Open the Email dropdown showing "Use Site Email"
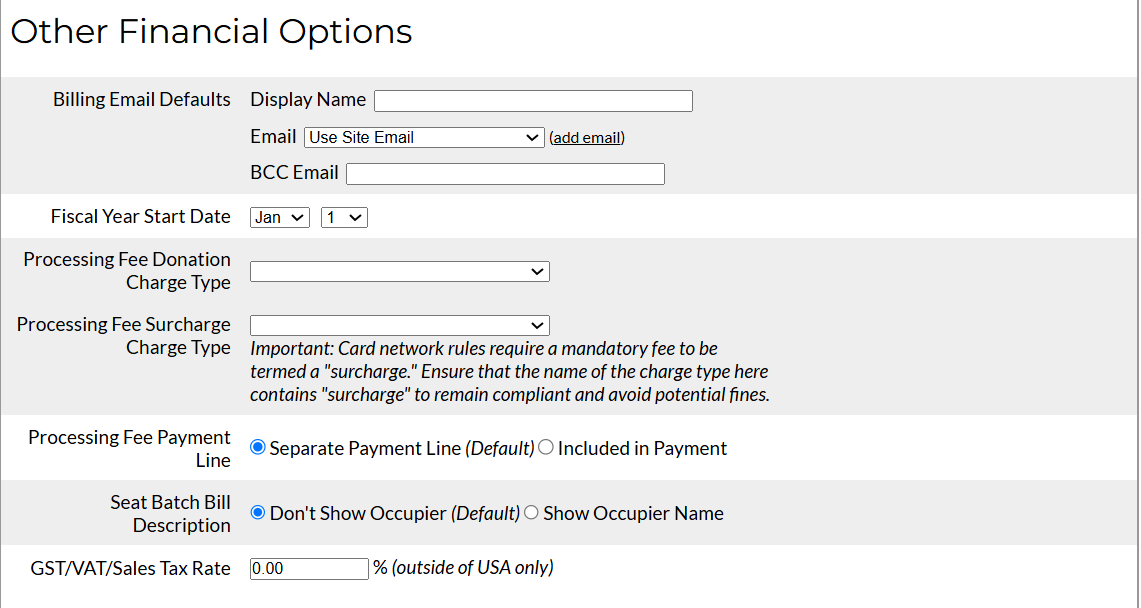Image resolution: width=1141 pixels, height=608 pixels. click(423, 137)
